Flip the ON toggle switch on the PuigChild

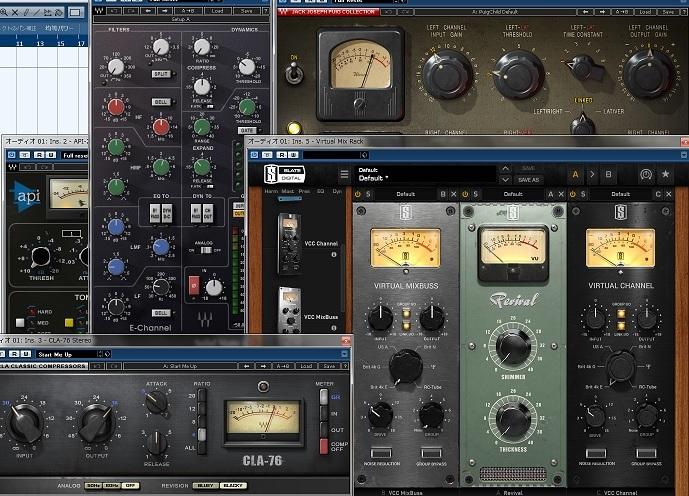point(294,73)
